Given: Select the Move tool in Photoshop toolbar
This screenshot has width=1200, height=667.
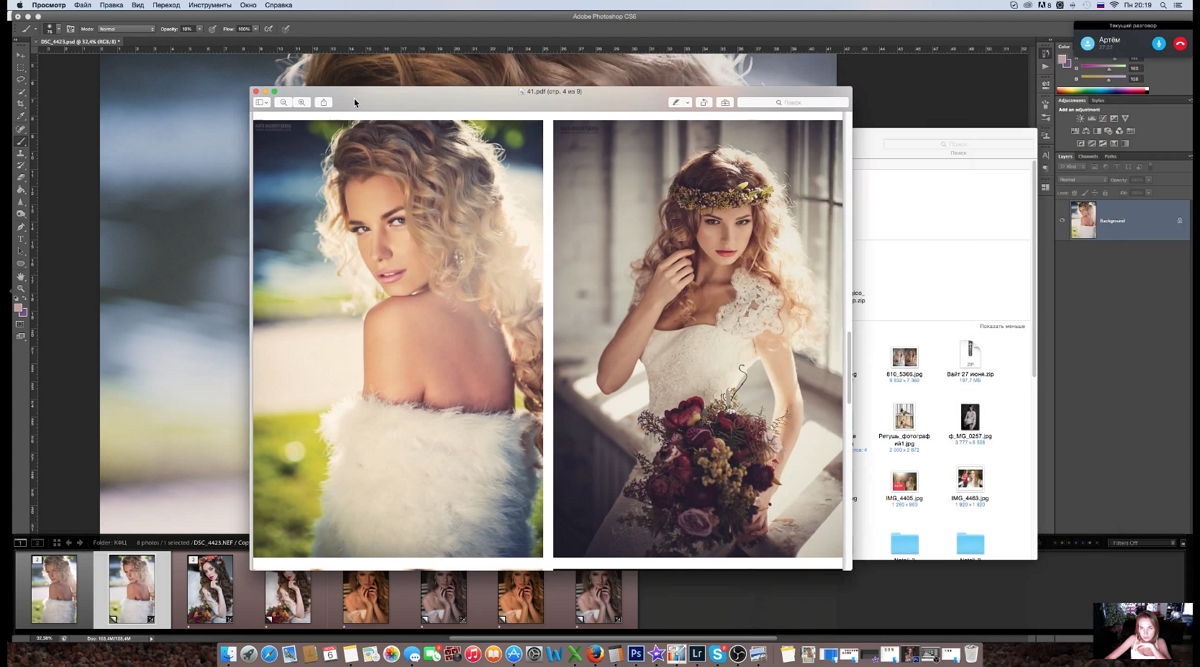Looking at the screenshot, I should coord(21,55).
